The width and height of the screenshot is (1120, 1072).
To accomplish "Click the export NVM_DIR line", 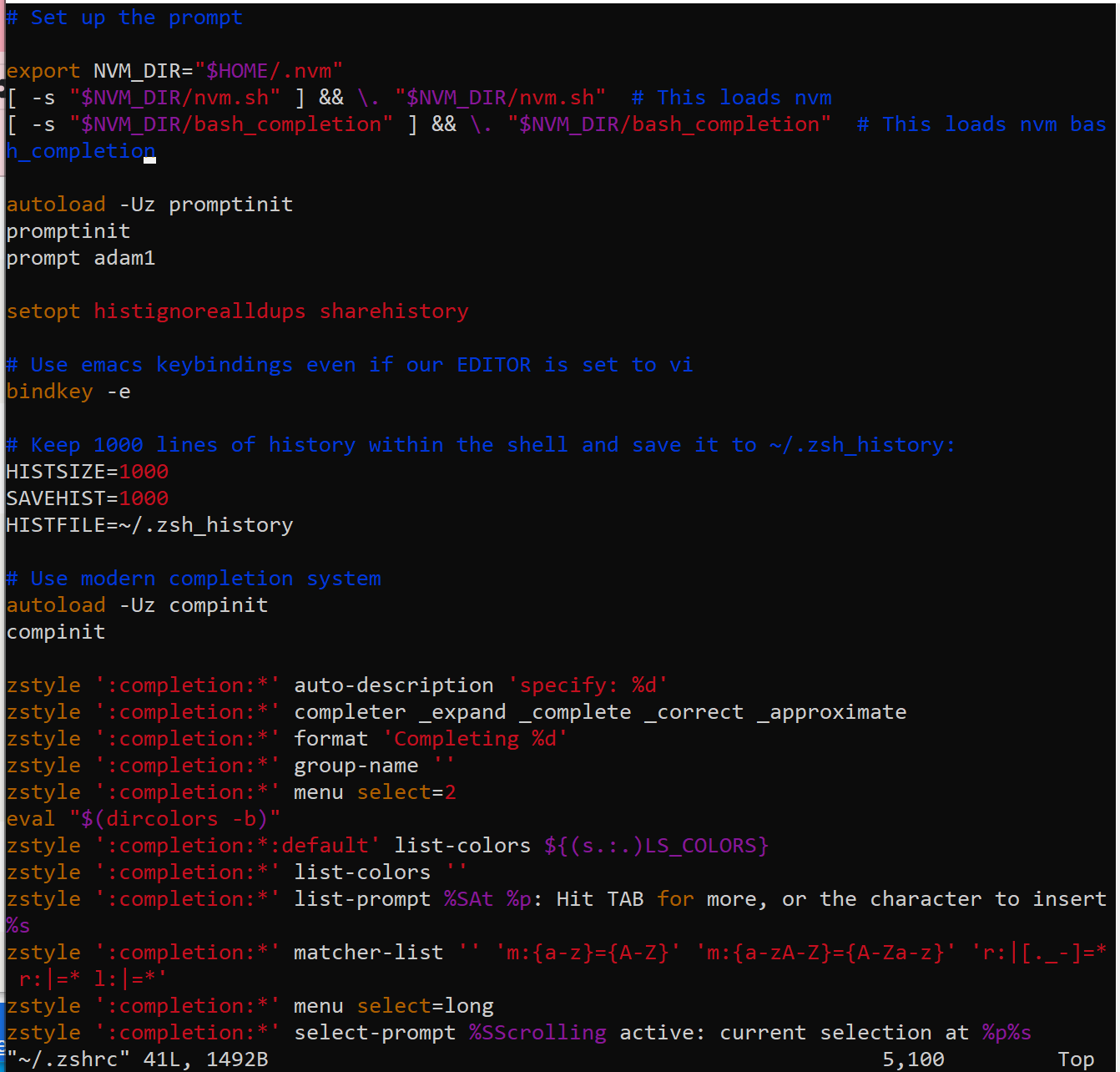I will pos(174,71).
